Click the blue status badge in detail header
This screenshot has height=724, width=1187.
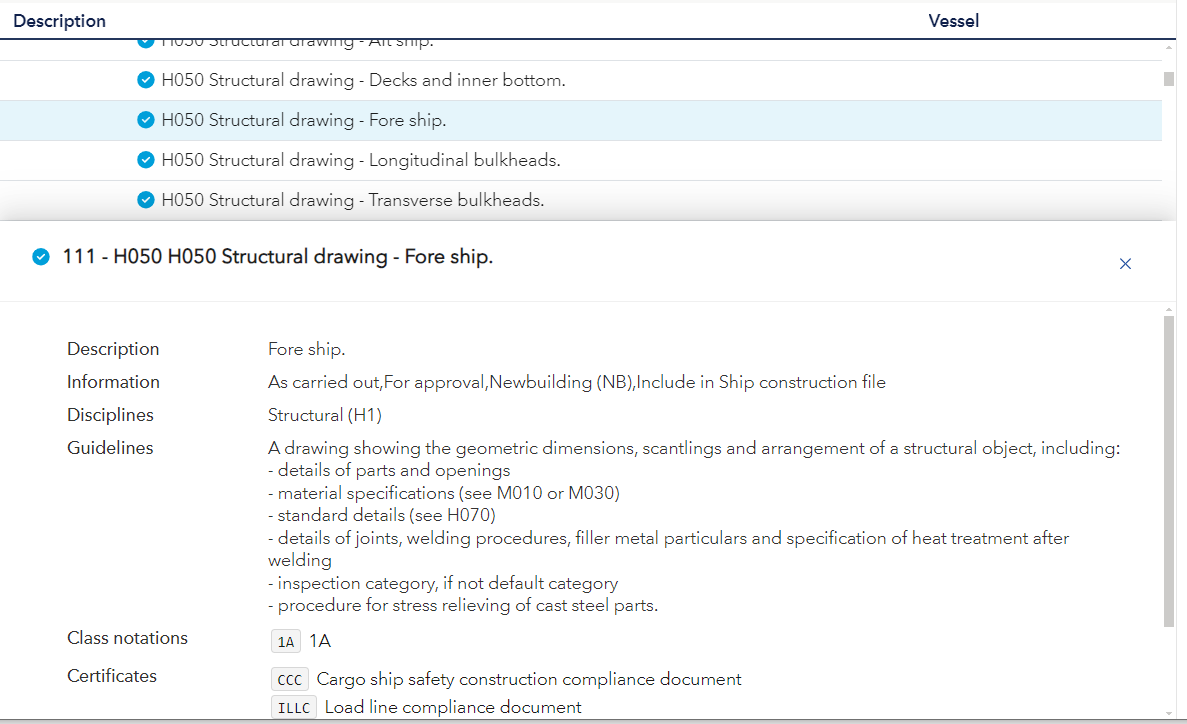41,256
